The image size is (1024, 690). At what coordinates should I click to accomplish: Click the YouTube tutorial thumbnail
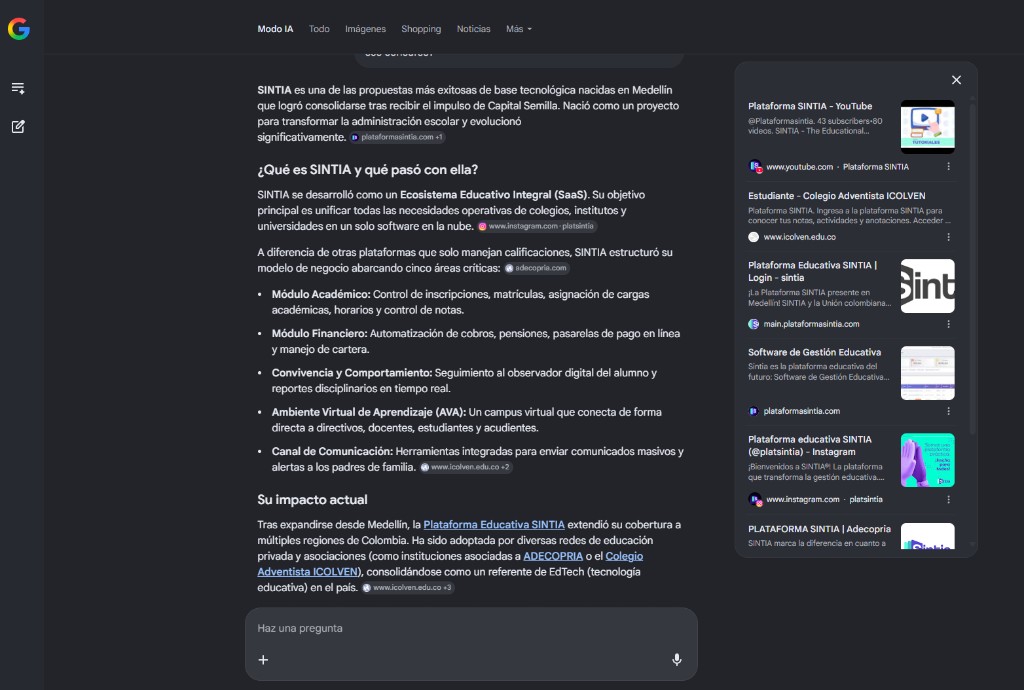[x=927, y=127]
